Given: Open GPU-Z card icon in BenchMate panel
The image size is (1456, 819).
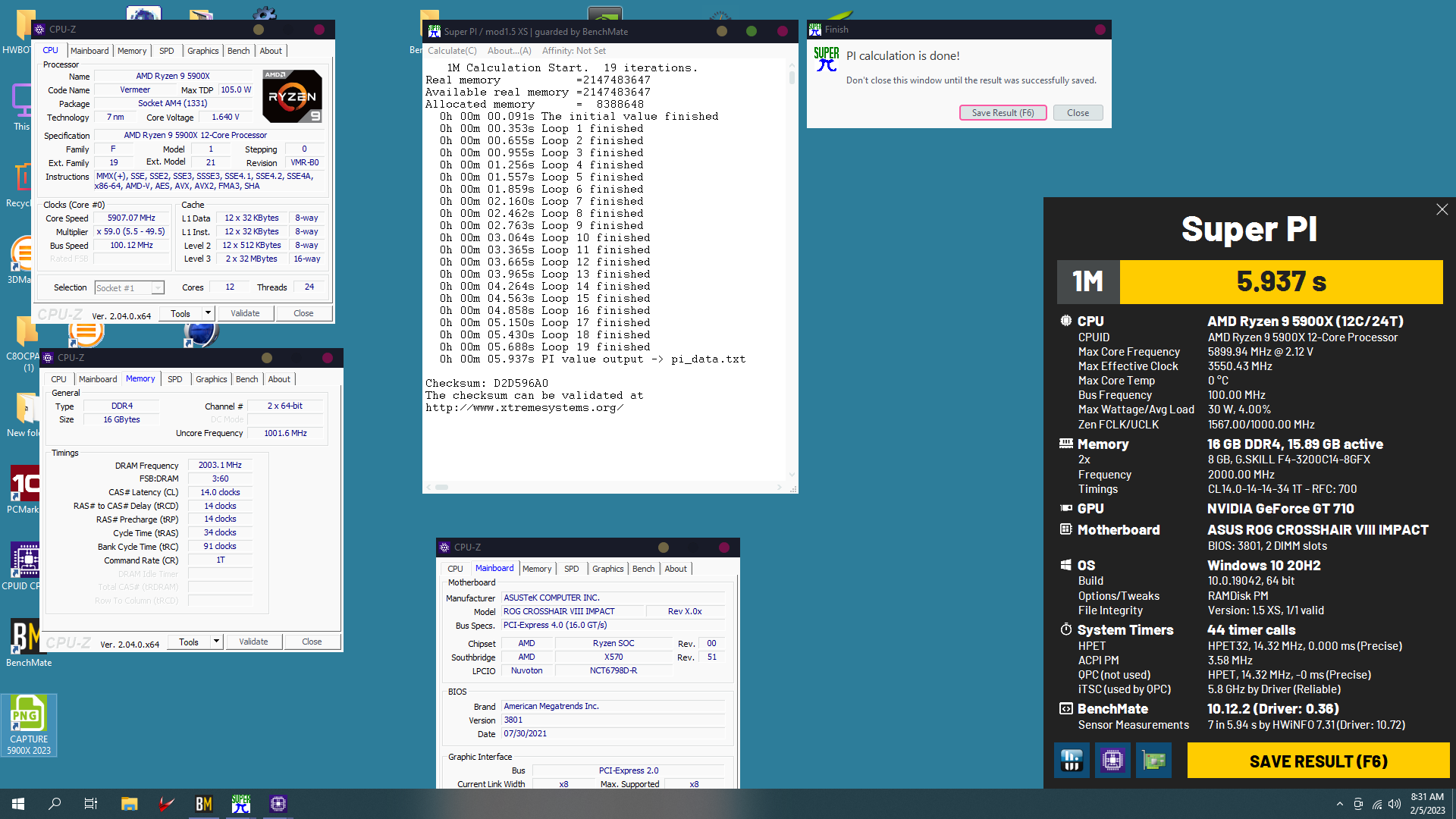Looking at the screenshot, I should tap(1153, 760).
